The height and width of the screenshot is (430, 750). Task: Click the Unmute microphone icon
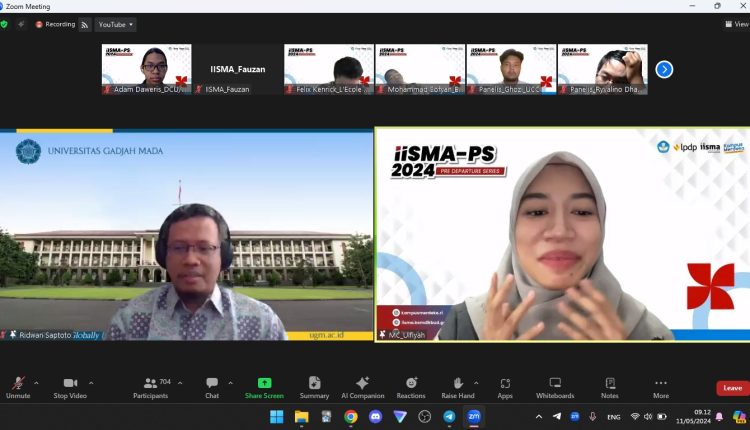coord(18,383)
